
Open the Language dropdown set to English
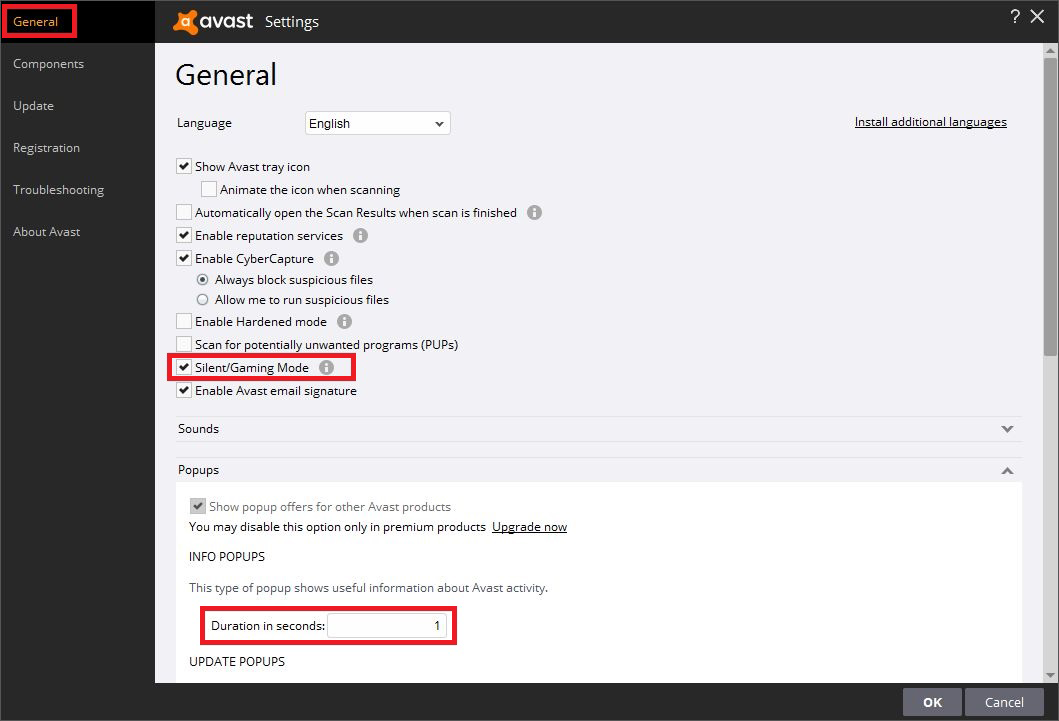click(378, 124)
